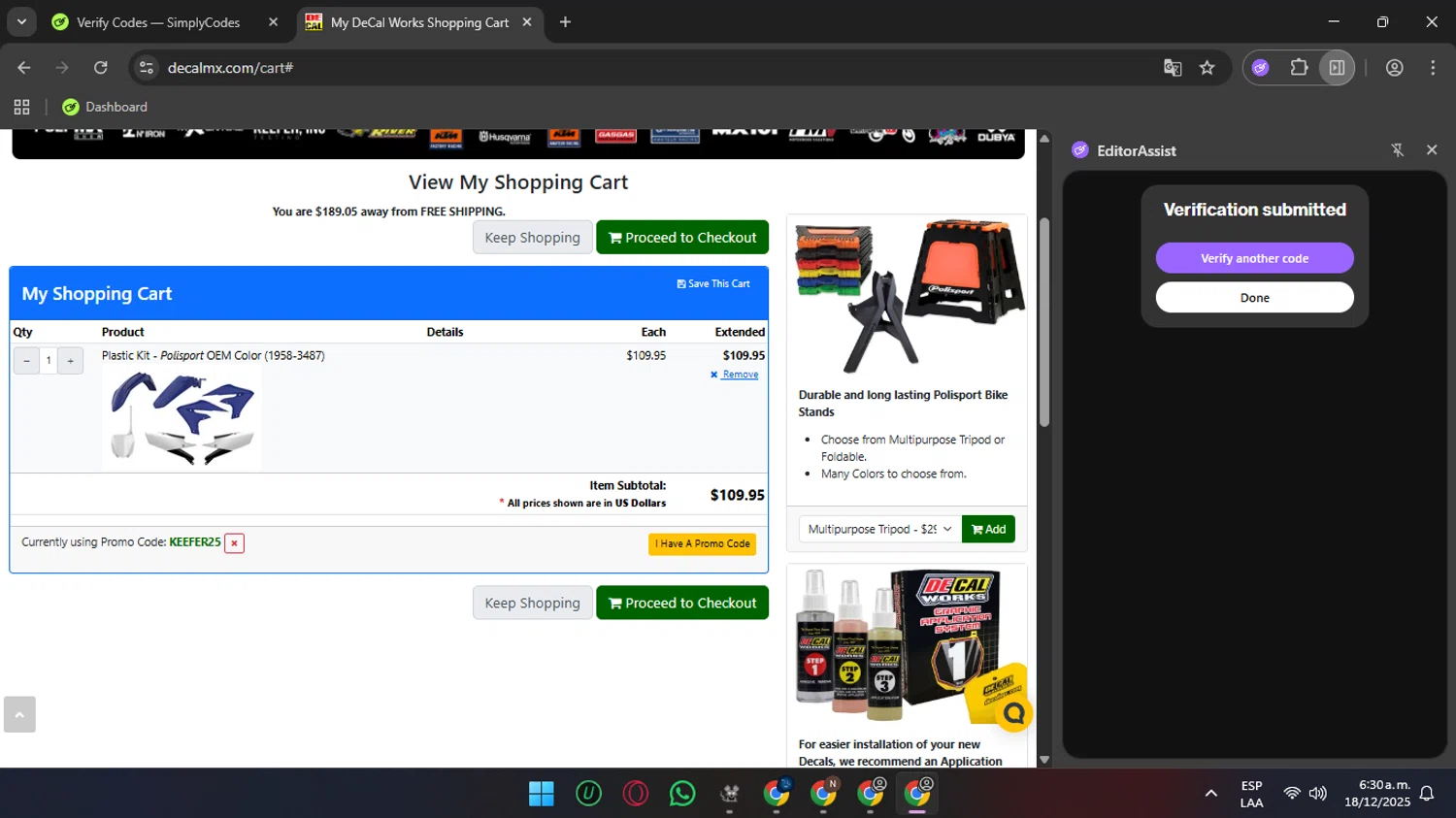1456x818 pixels.
Task: Click the top Keep Shopping button
Action: click(532, 238)
